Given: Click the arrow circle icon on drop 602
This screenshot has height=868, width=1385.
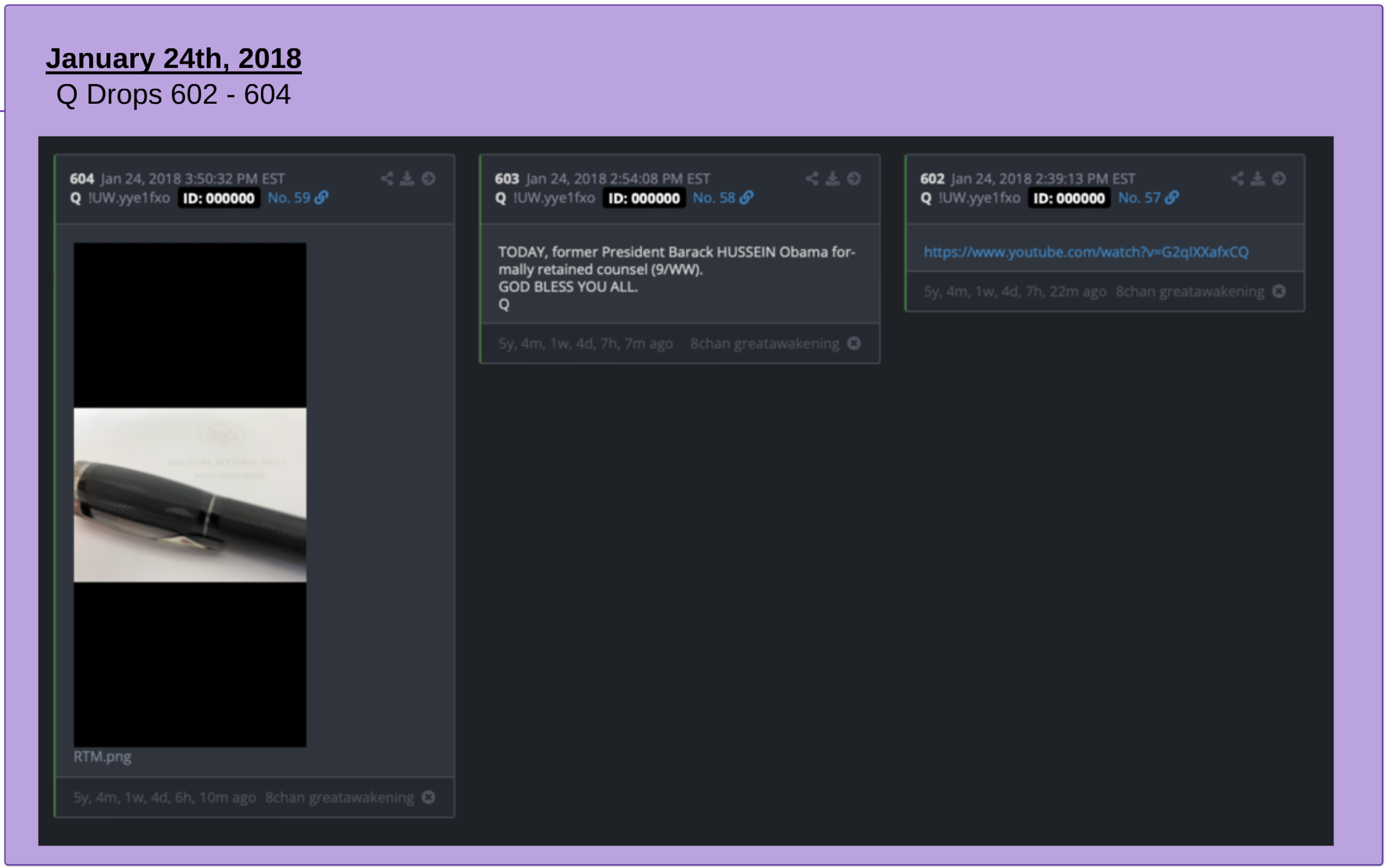Looking at the screenshot, I should tap(1279, 178).
